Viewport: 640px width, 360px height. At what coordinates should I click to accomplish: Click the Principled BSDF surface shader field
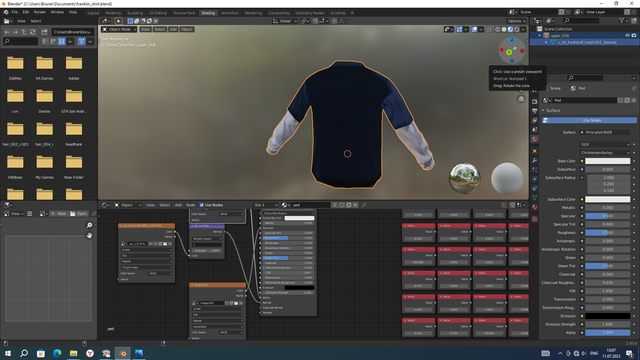[605, 132]
